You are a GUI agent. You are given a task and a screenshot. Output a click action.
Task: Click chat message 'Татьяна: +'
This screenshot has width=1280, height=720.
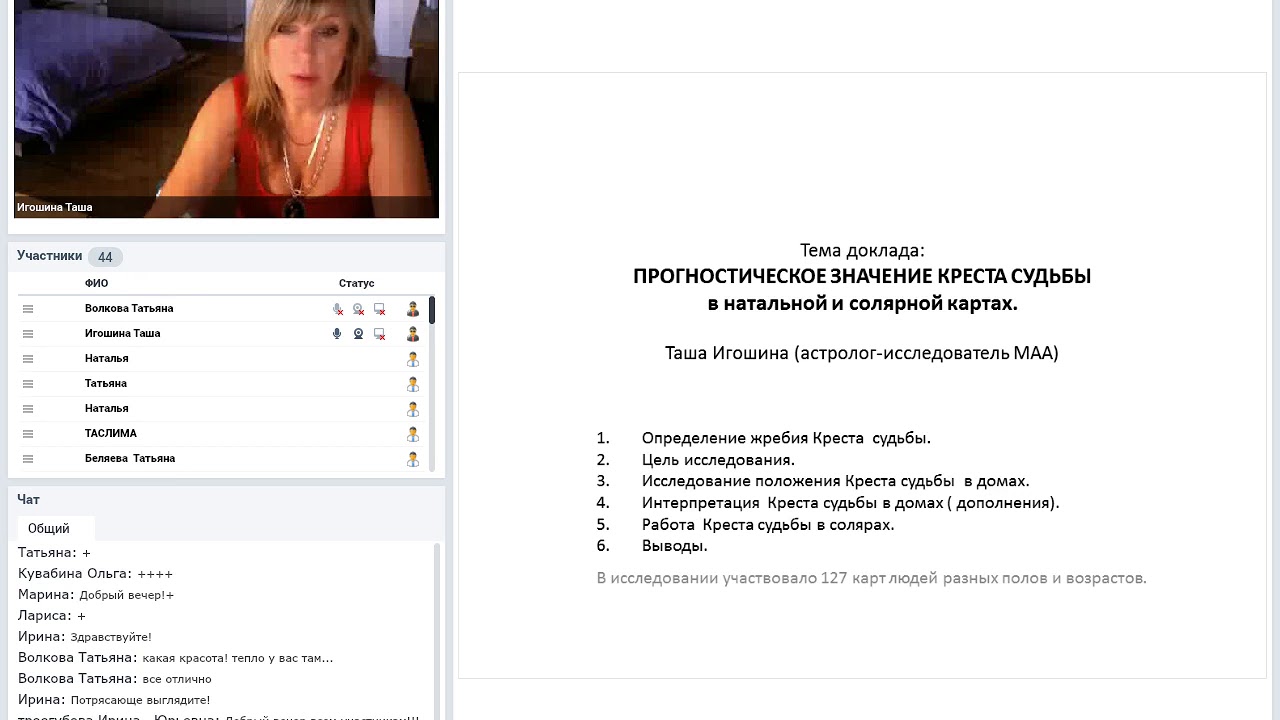pos(55,553)
